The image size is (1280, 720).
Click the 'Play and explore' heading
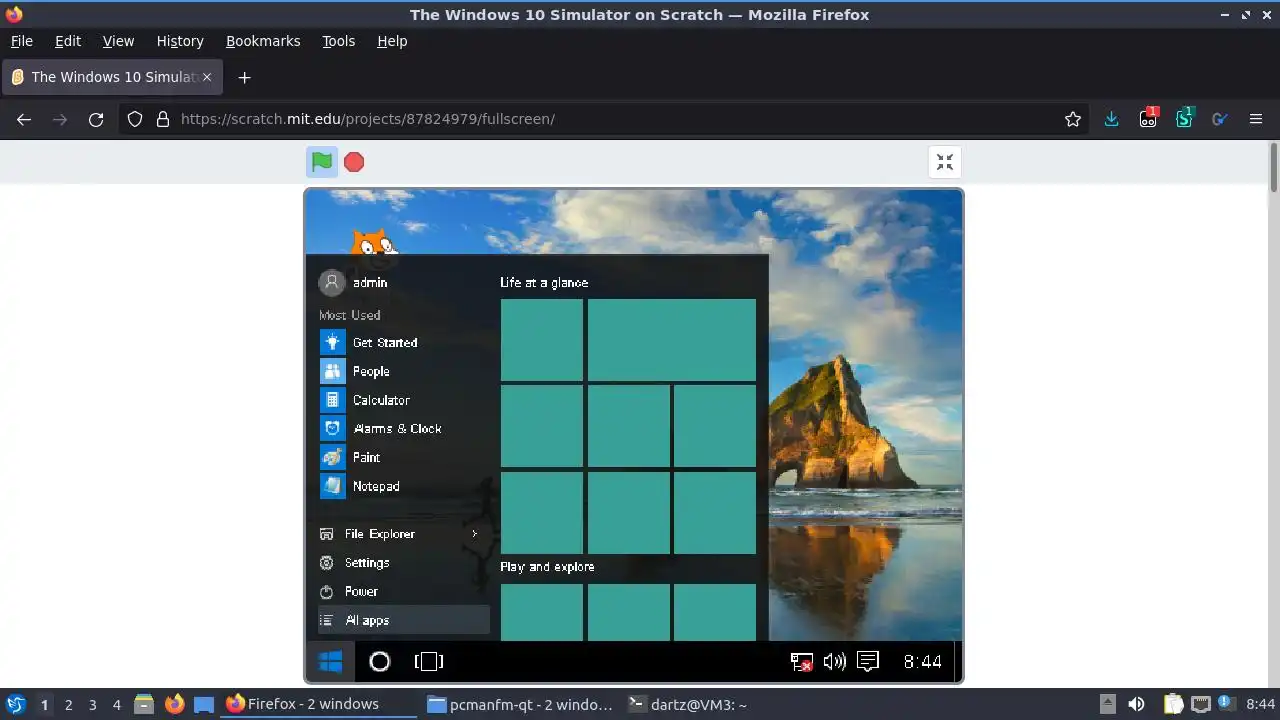[547, 567]
